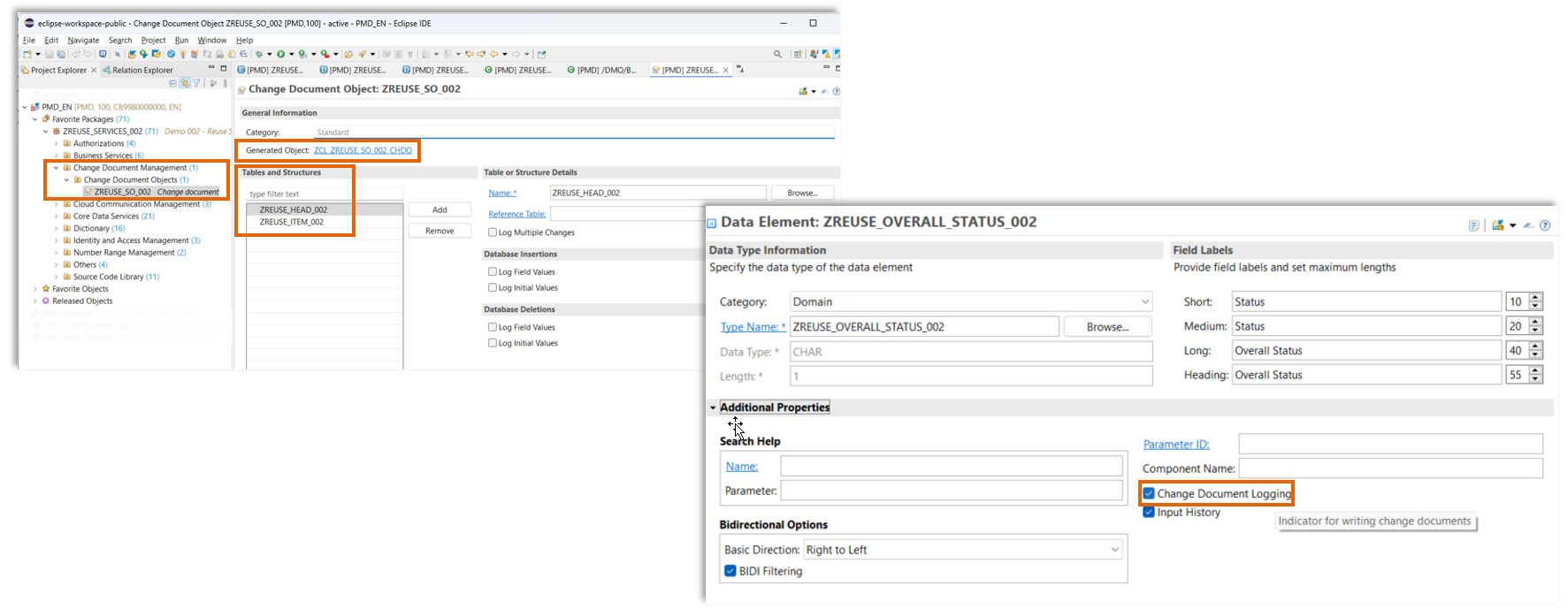The height and width of the screenshot is (609, 1568).
Task: Open the Window menu
Action: coord(212,40)
